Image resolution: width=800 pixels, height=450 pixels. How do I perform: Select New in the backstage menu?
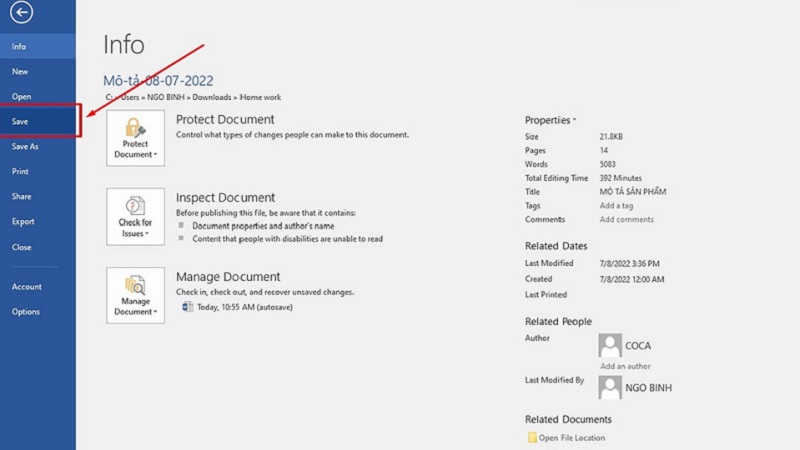[38, 71]
